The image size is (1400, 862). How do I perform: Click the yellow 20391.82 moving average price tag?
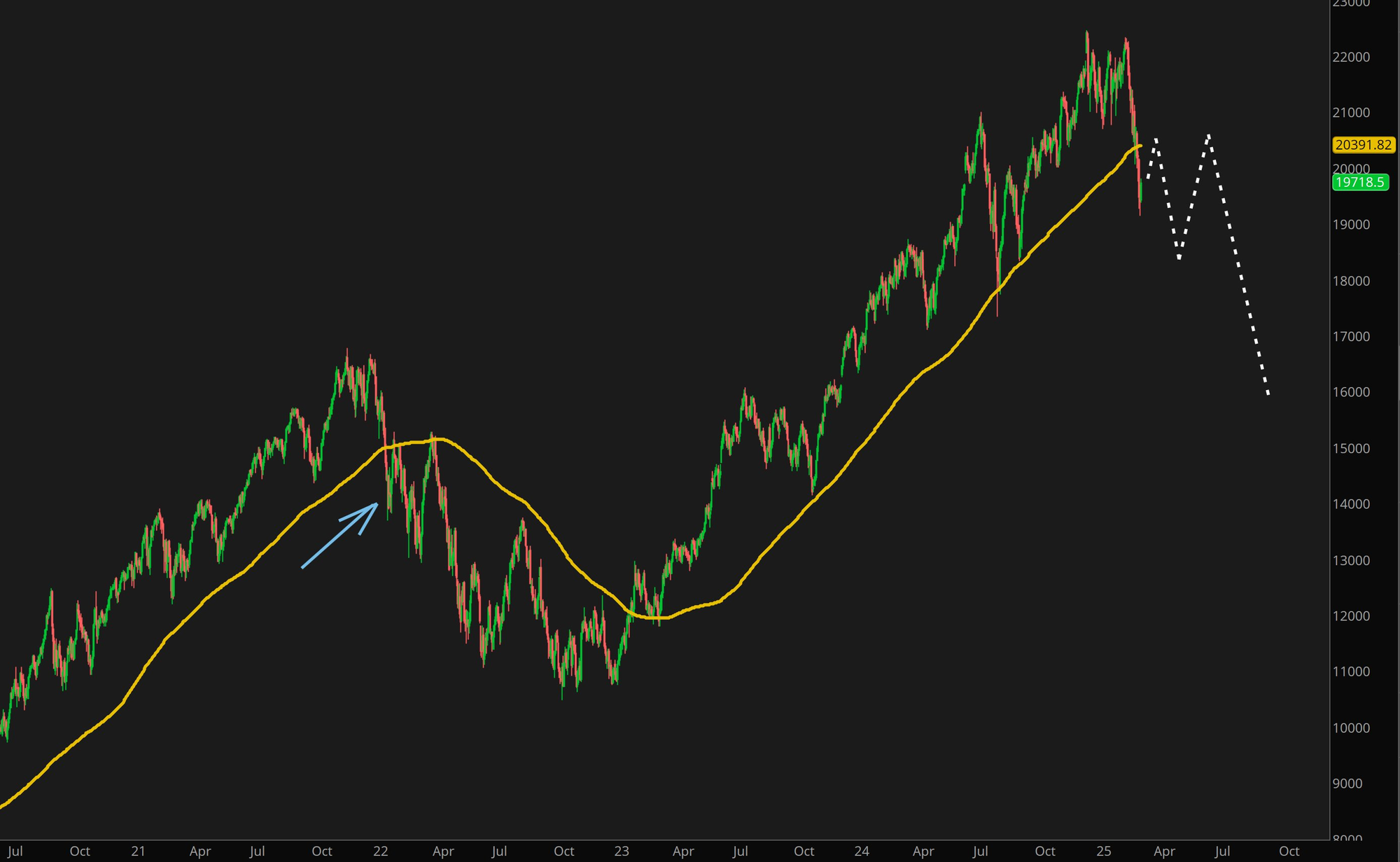(1363, 145)
